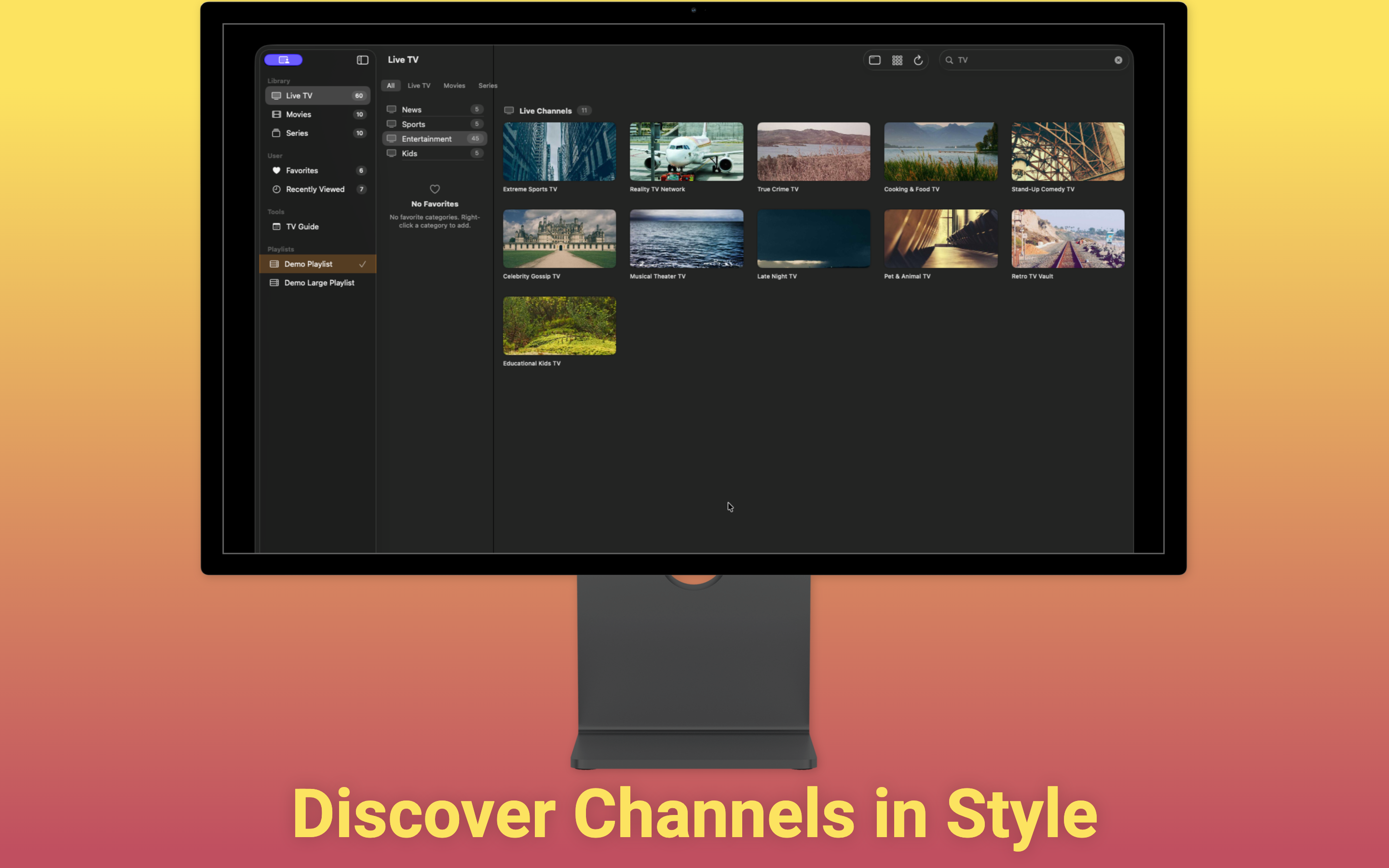Clear the search field with x icon
The image size is (1389, 868).
click(1118, 60)
